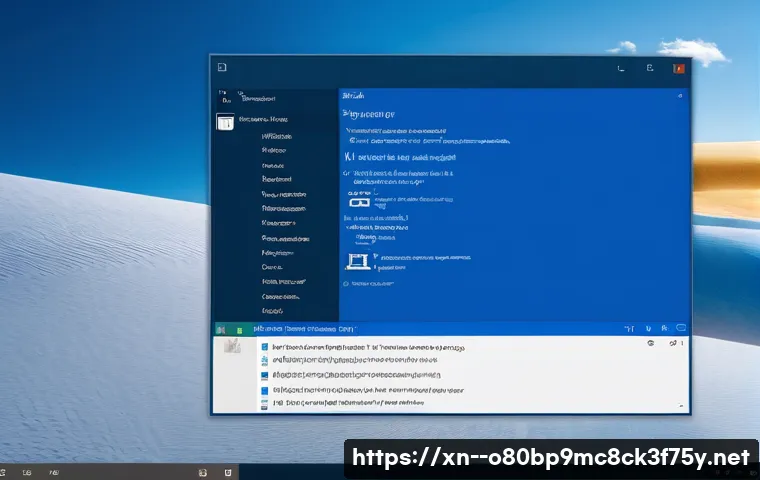Click the round icon at the white list's top right
This screenshot has width=760, height=480.
650,343
